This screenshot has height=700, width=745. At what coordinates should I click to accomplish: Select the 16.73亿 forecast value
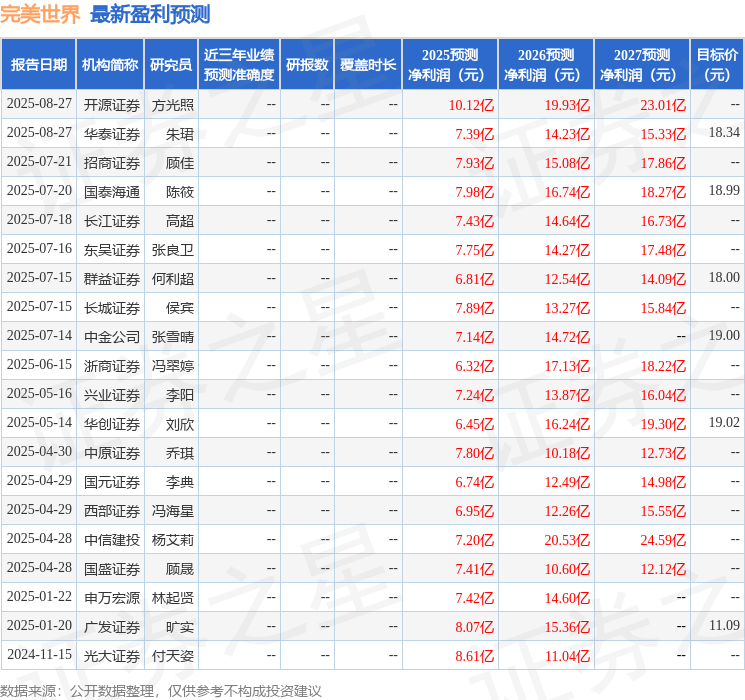(663, 221)
